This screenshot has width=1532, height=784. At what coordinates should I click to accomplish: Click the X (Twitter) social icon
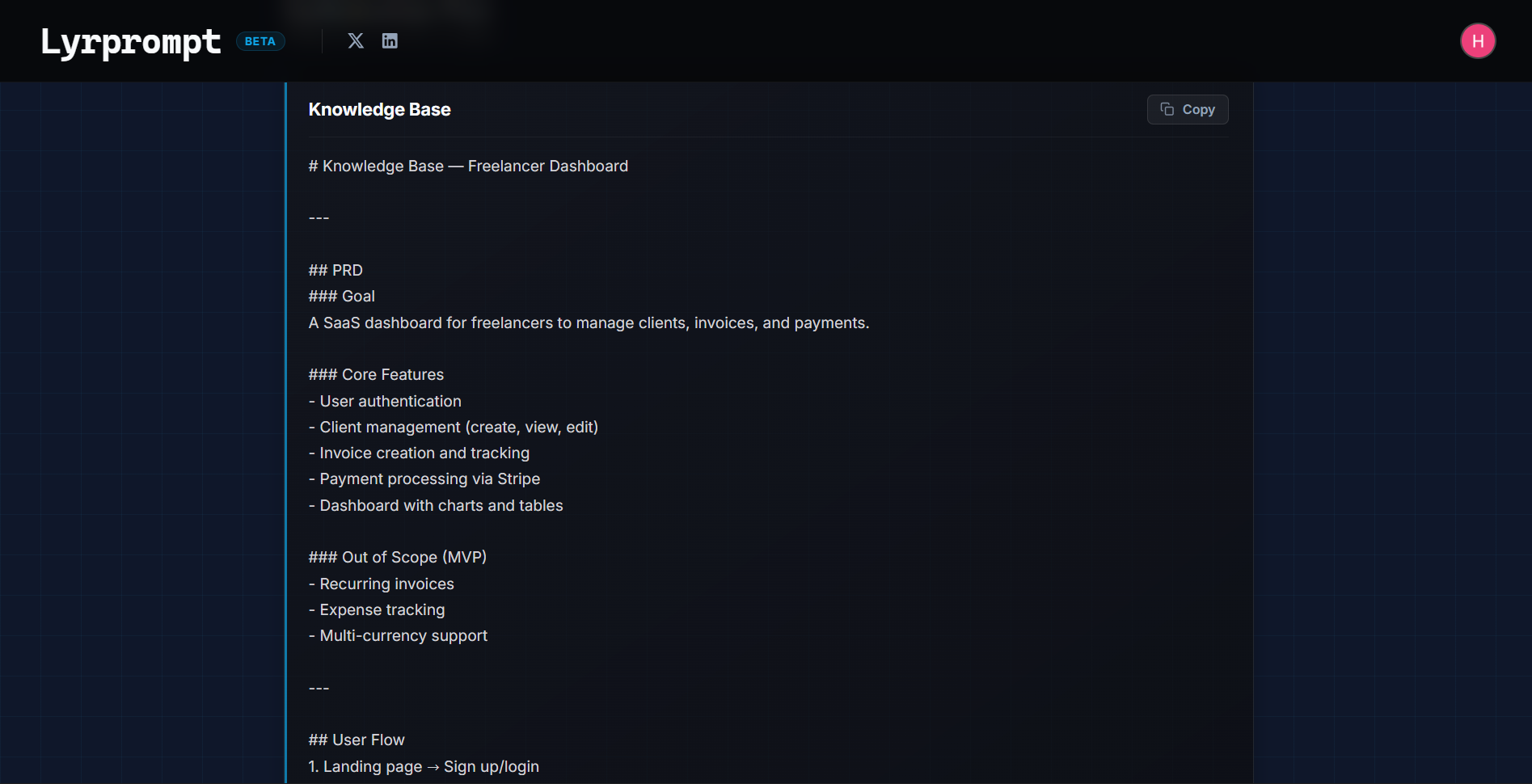coord(356,40)
